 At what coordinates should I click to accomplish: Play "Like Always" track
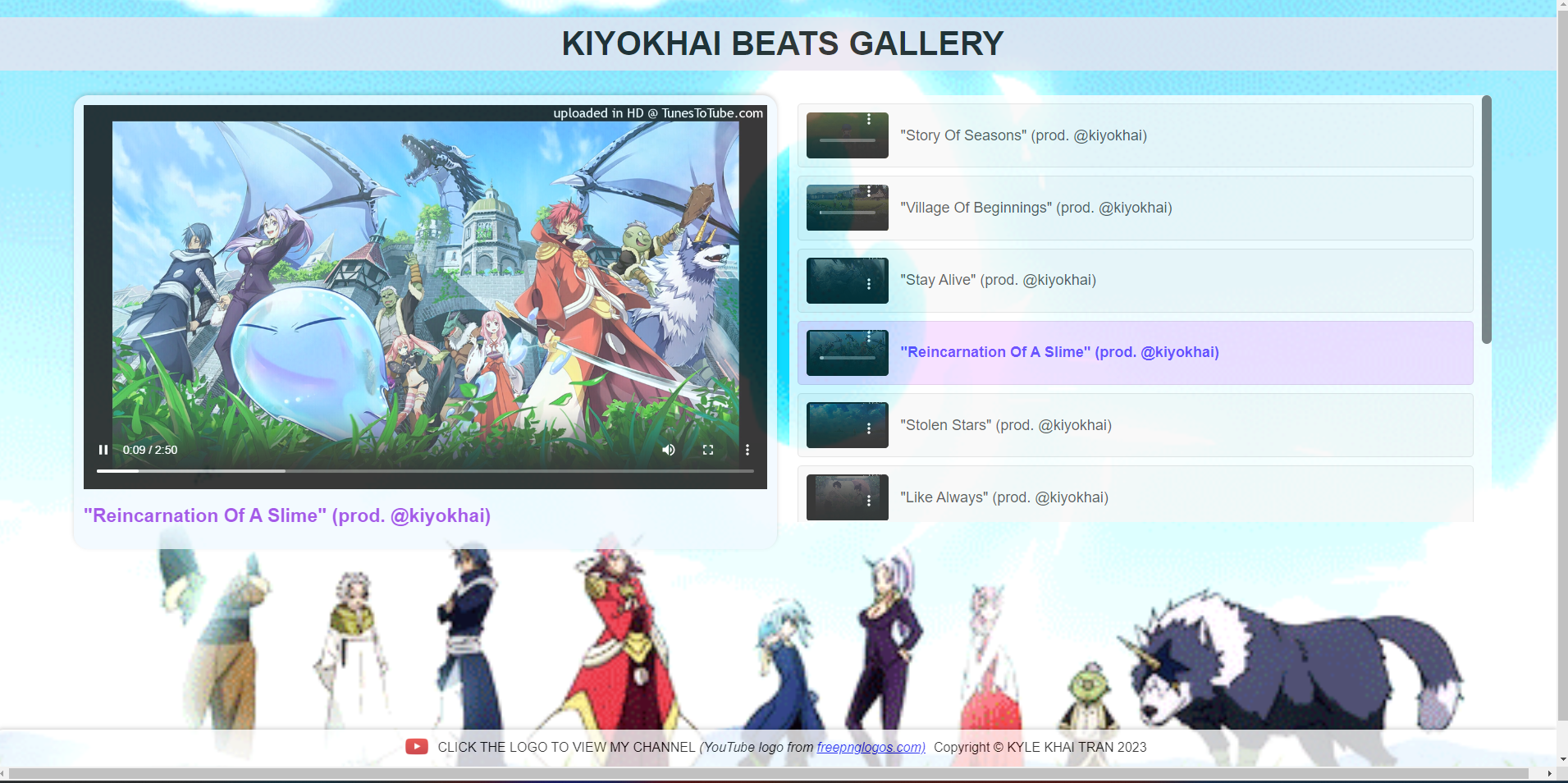click(x=1135, y=495)
